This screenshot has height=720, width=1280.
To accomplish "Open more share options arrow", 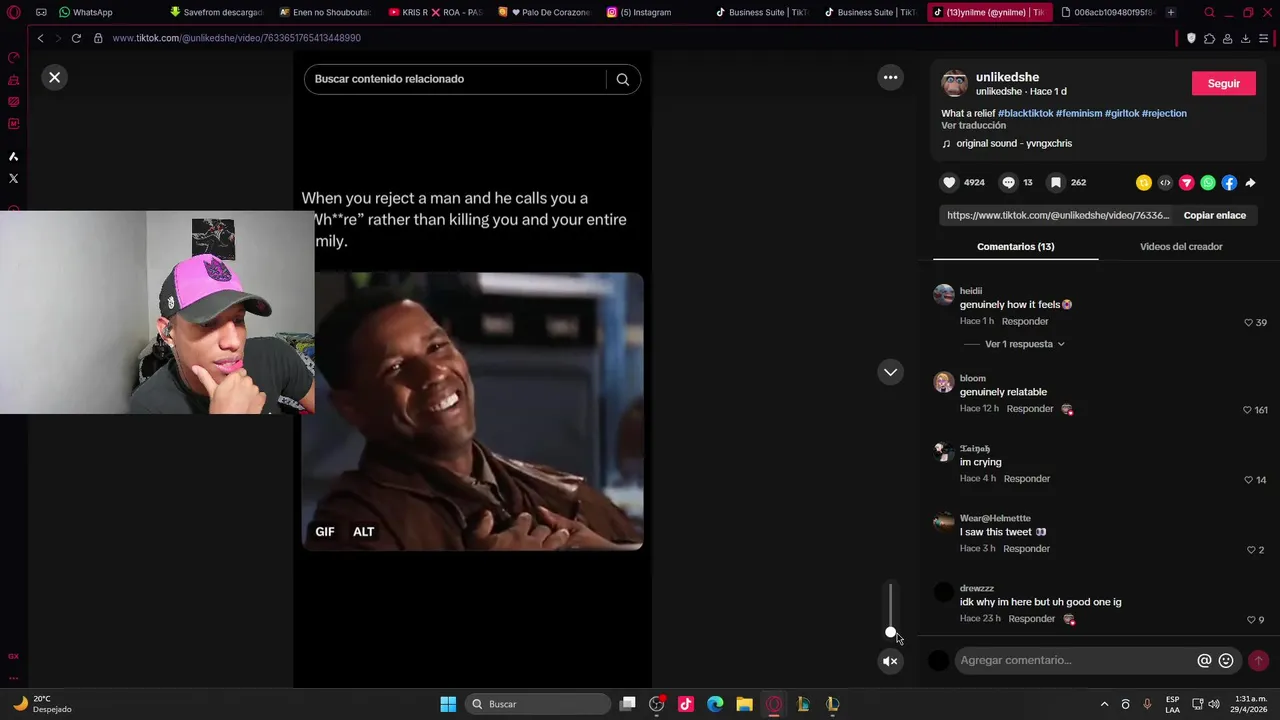I will click(x=1250, y=183).
